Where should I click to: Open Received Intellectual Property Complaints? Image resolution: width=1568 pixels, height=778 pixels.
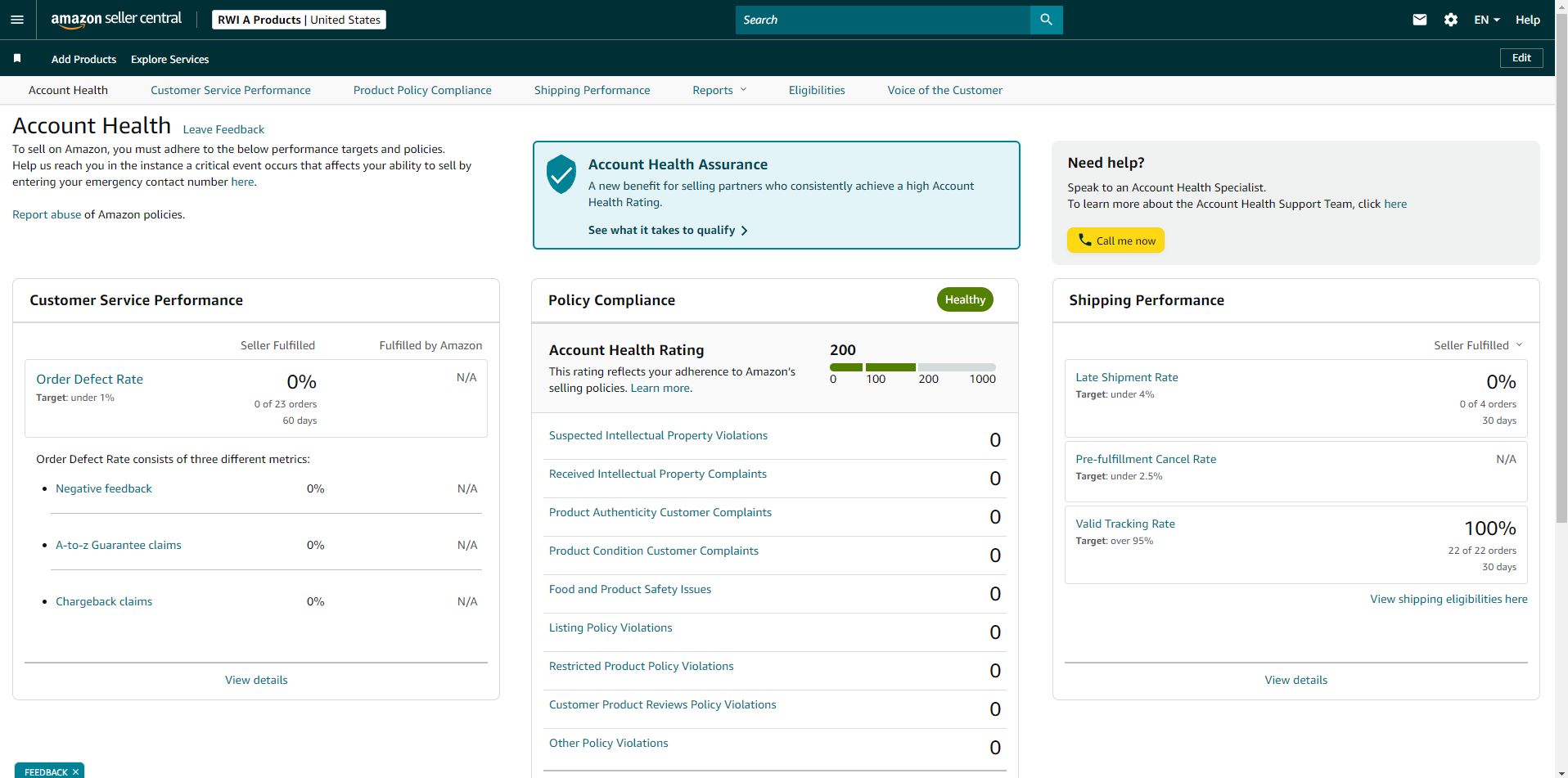pos(657,474)
